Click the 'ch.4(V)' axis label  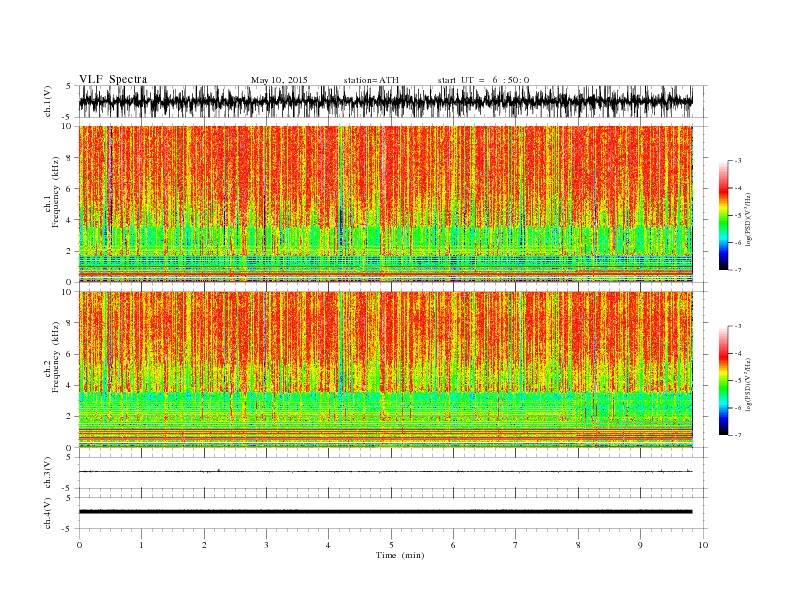pyautogui.click(x=48, y=513)
